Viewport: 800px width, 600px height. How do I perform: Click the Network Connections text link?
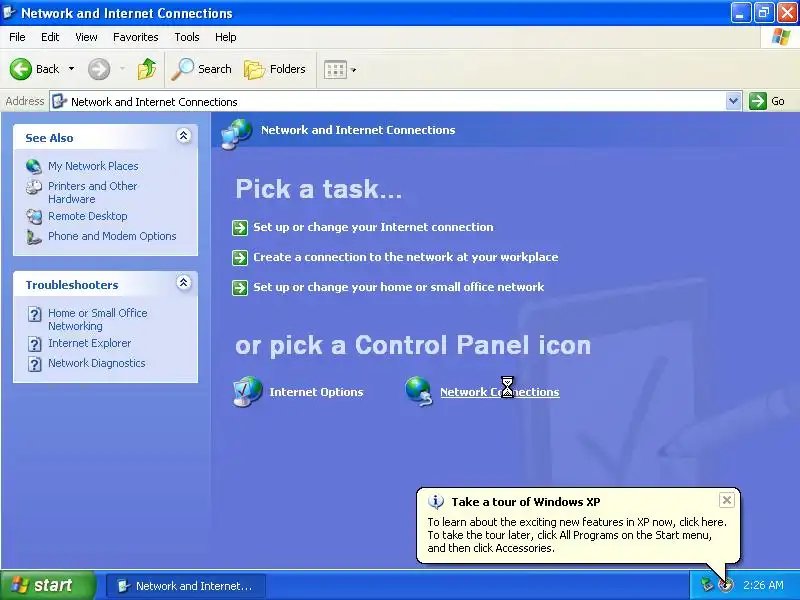499,392
